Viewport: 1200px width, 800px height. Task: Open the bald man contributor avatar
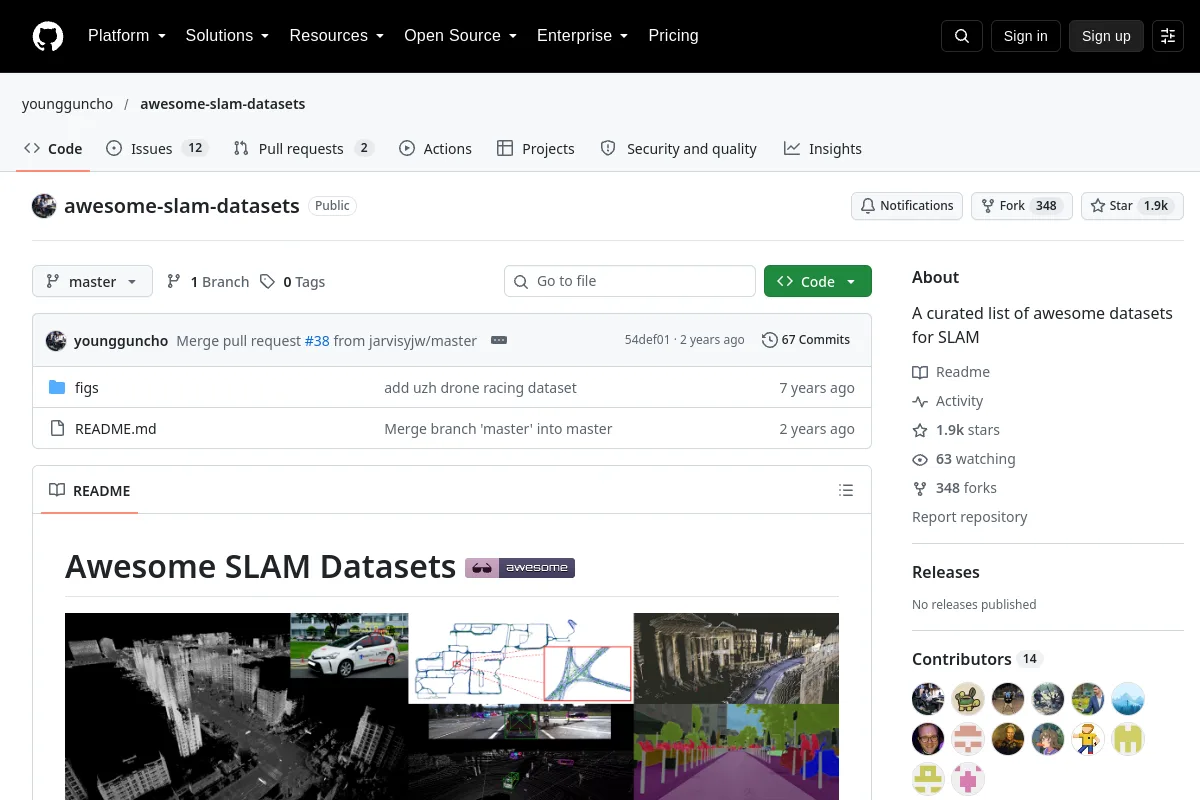[x=928, y=738]
